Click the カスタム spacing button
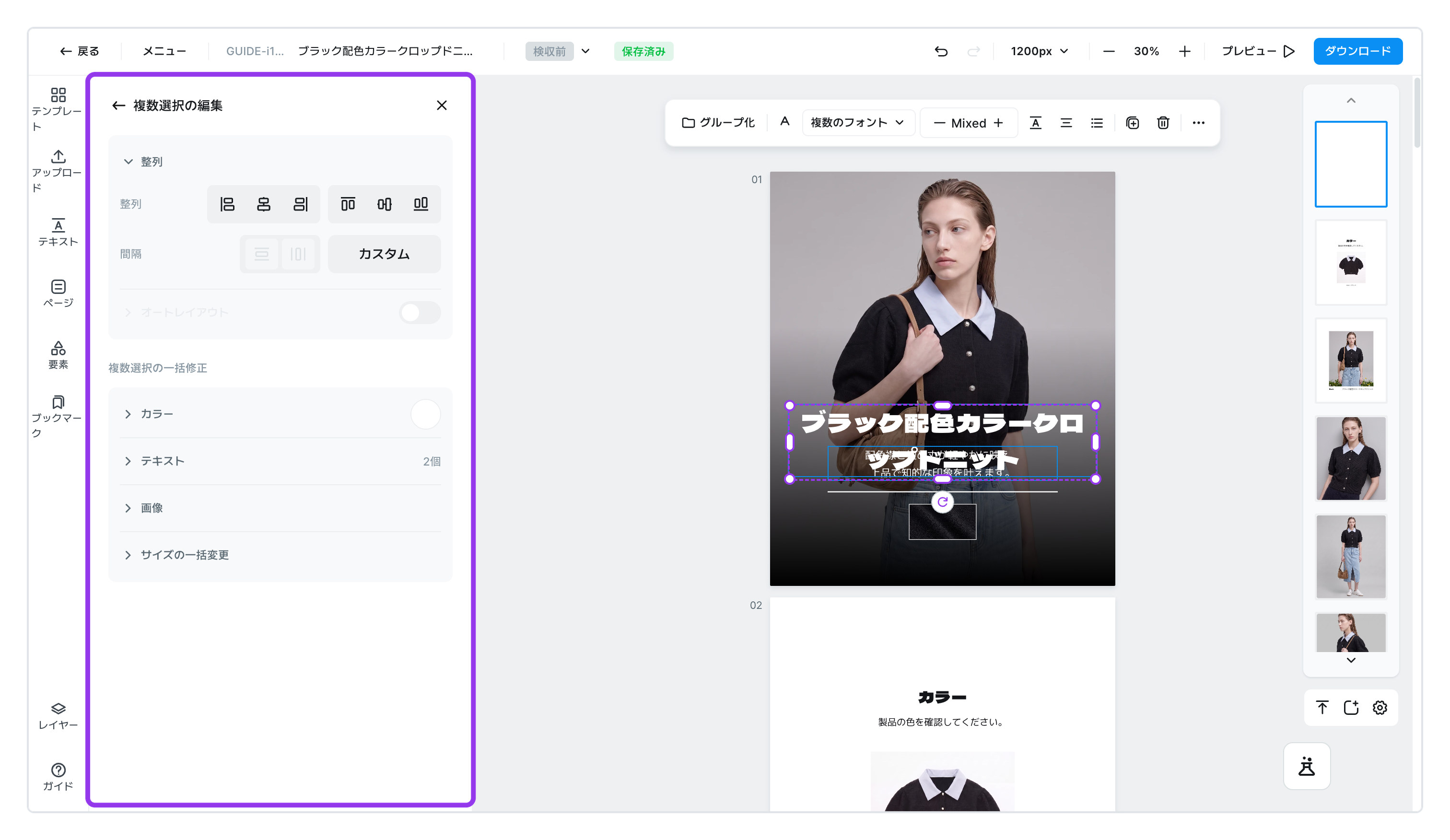 [385, 254]
